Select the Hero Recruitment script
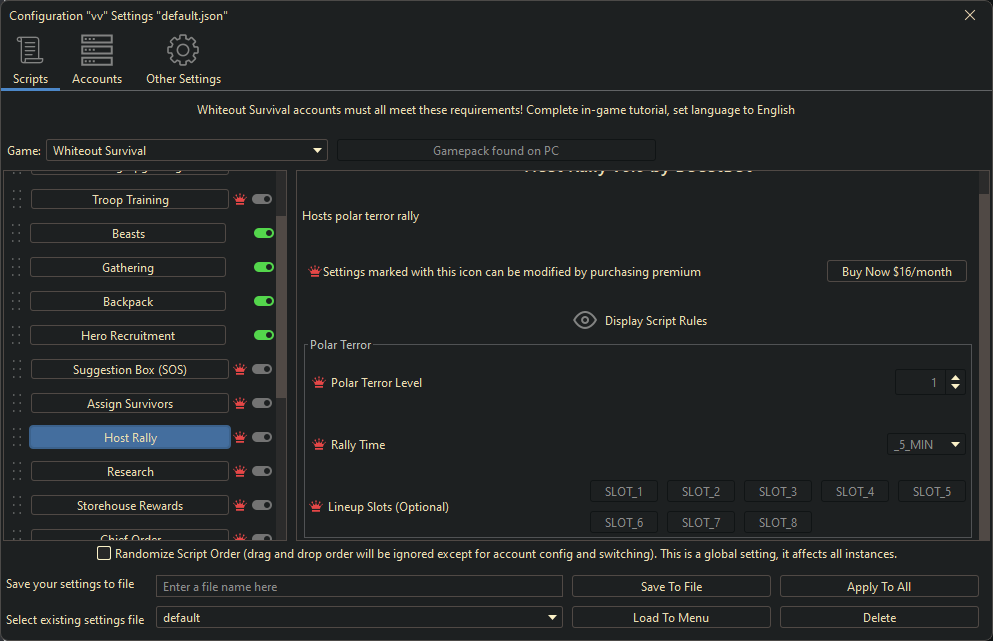 pyautogui.click(x=128, y=335)
